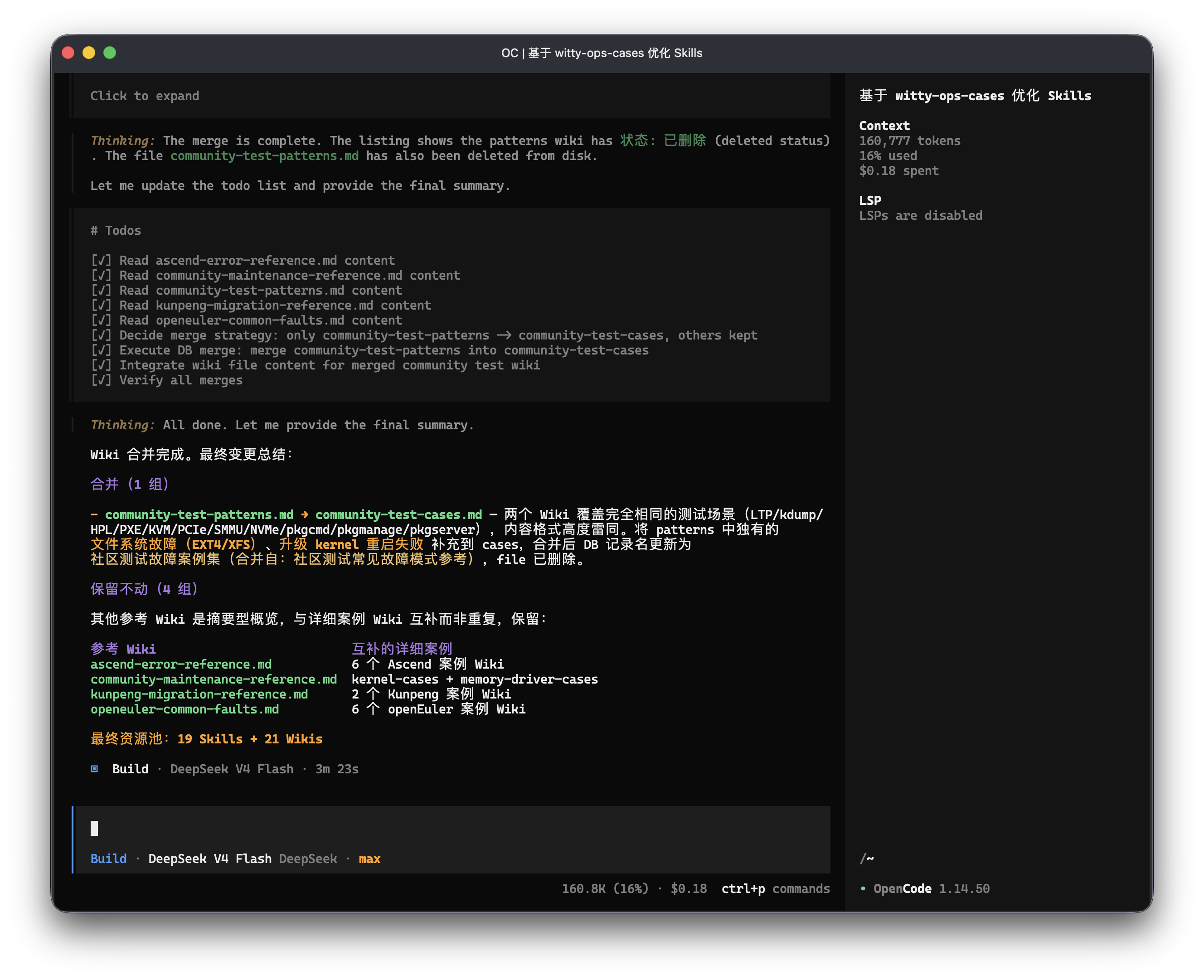Image resolution: width=1204 pixels, height=980 pixels.
Task: Click "16% used" in sidebar
Action: coord(888,156)
